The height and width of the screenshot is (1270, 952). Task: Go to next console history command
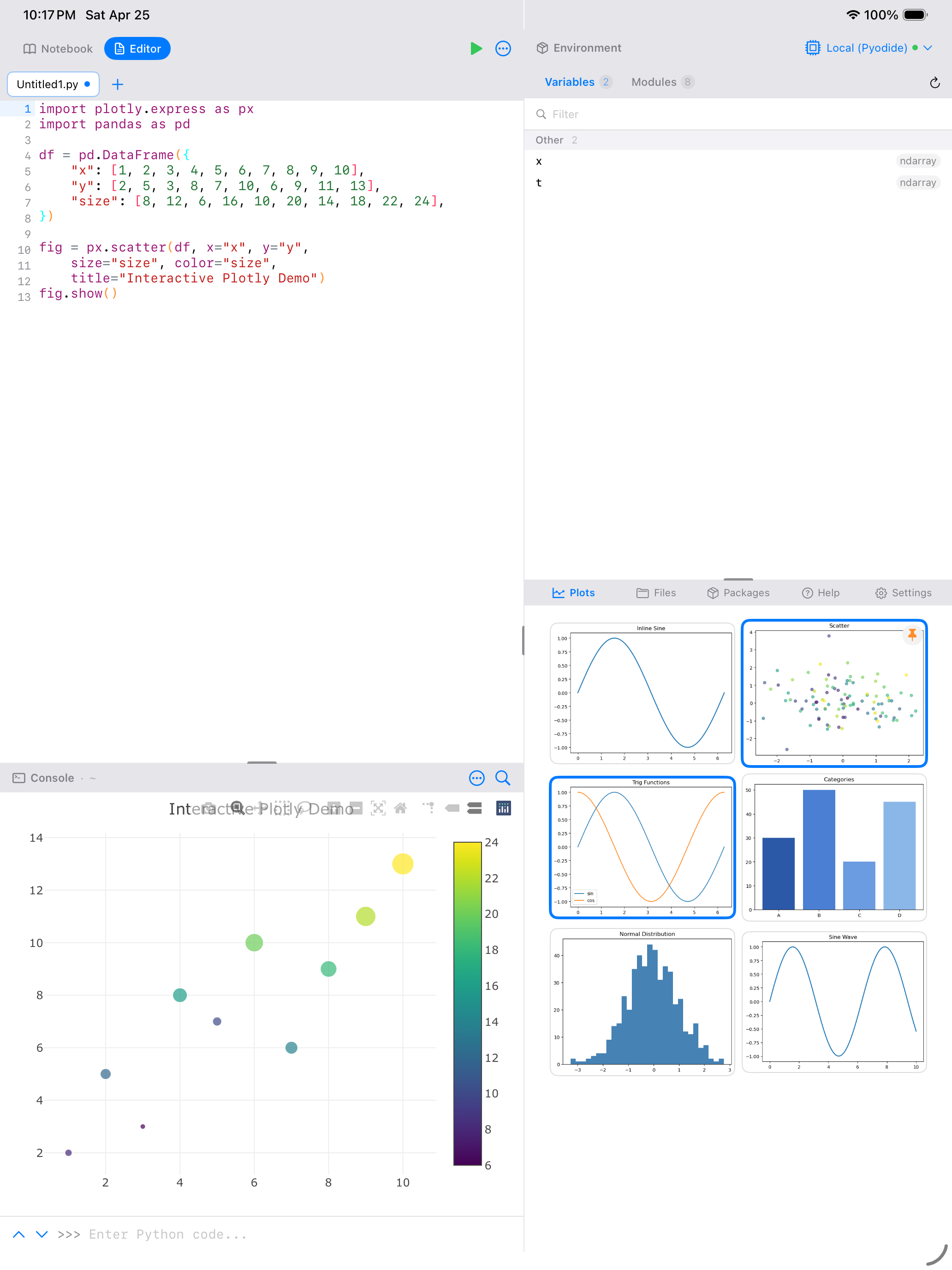pos(42,1234)
